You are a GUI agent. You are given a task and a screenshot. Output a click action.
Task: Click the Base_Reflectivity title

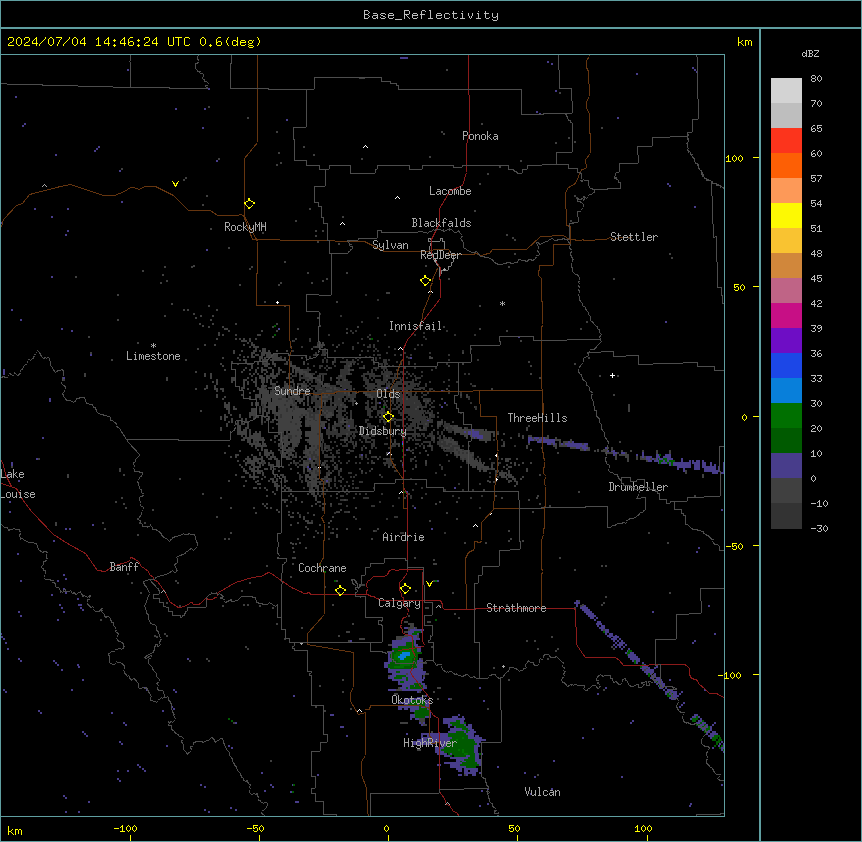[x=431, y=15]
